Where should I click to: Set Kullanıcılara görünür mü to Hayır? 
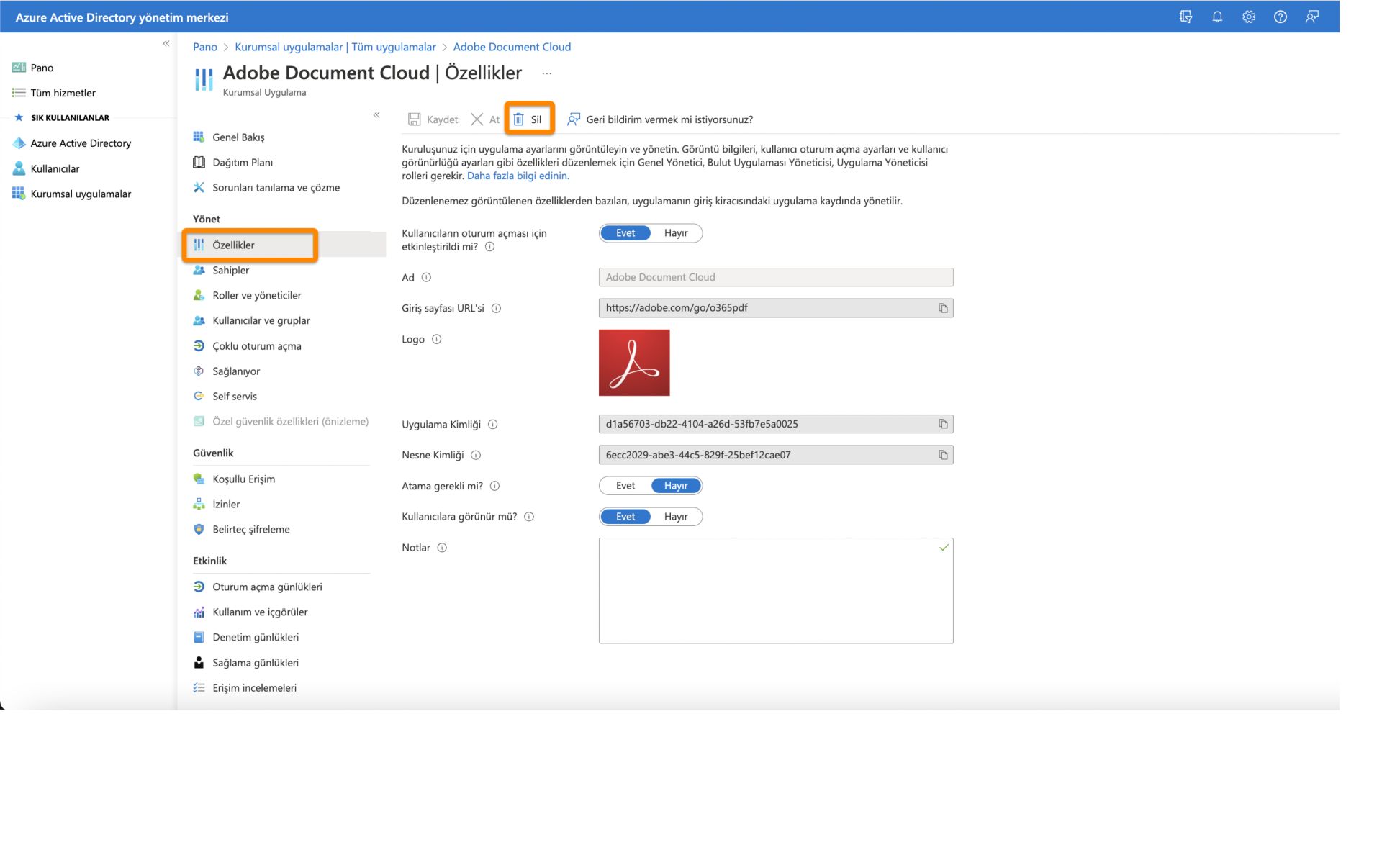(676, 517)
